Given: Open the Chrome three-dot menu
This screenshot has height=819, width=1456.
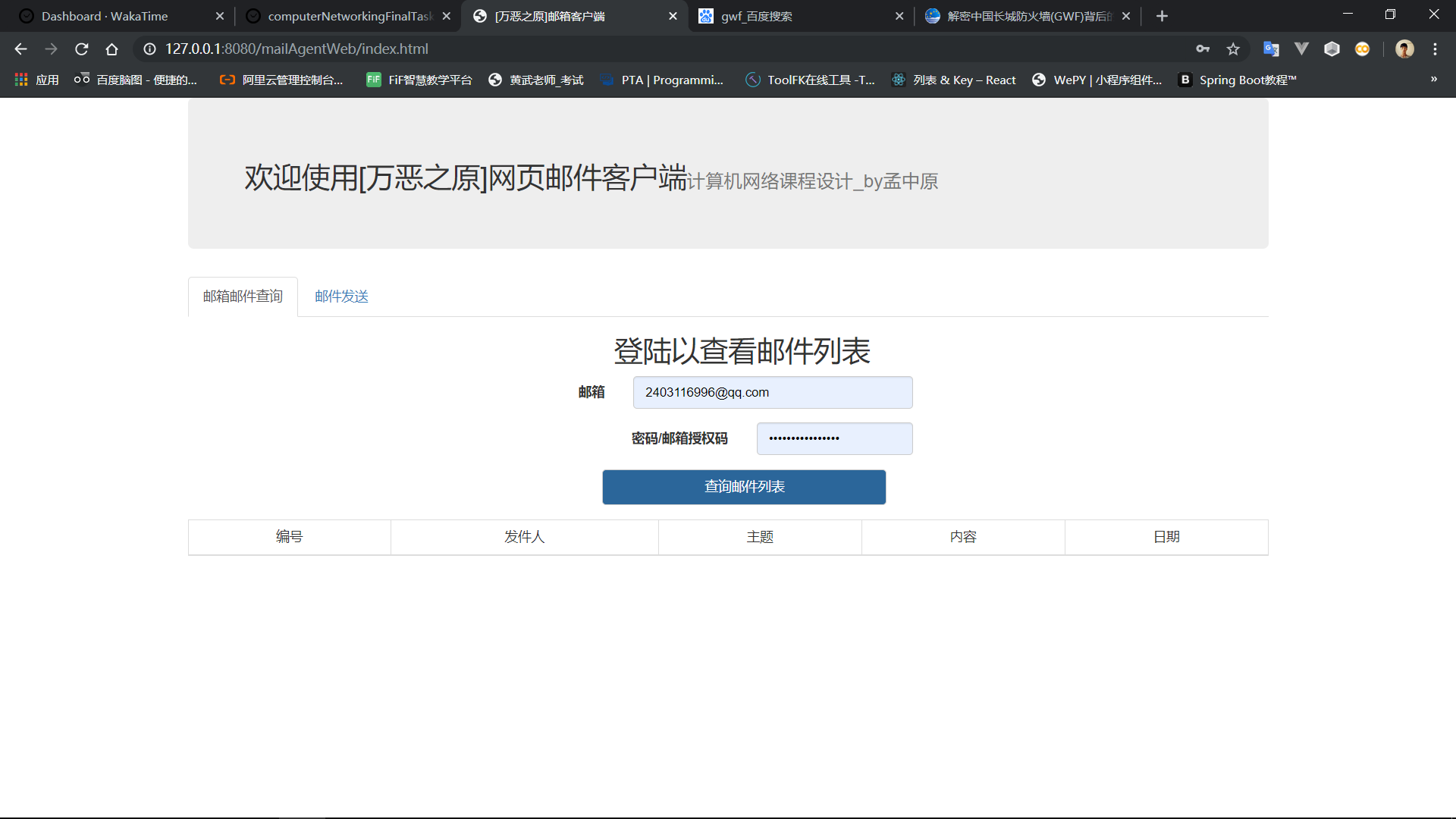Looking at the screenshot, I should coord(1435,49).
